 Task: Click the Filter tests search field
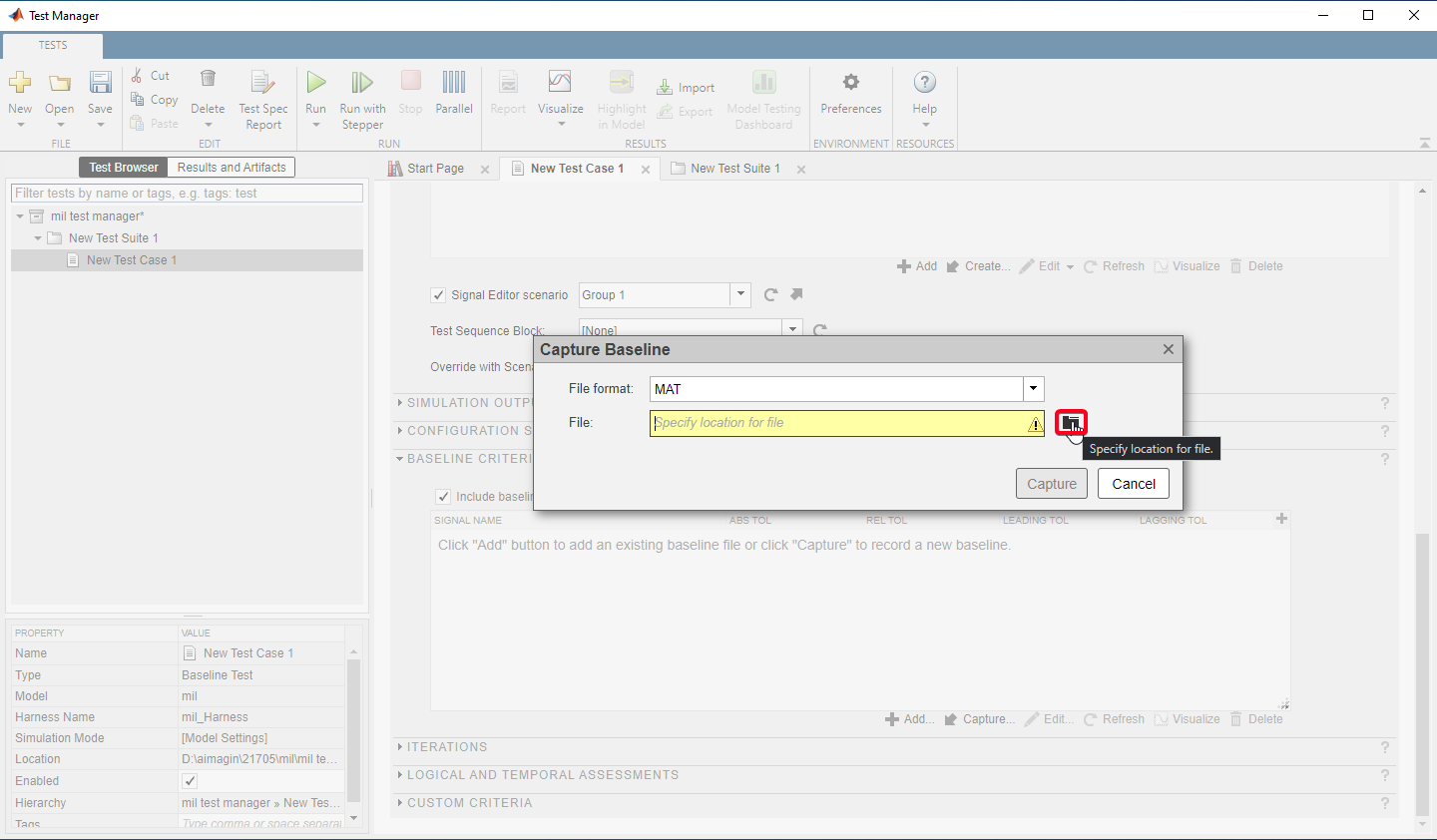187,194
